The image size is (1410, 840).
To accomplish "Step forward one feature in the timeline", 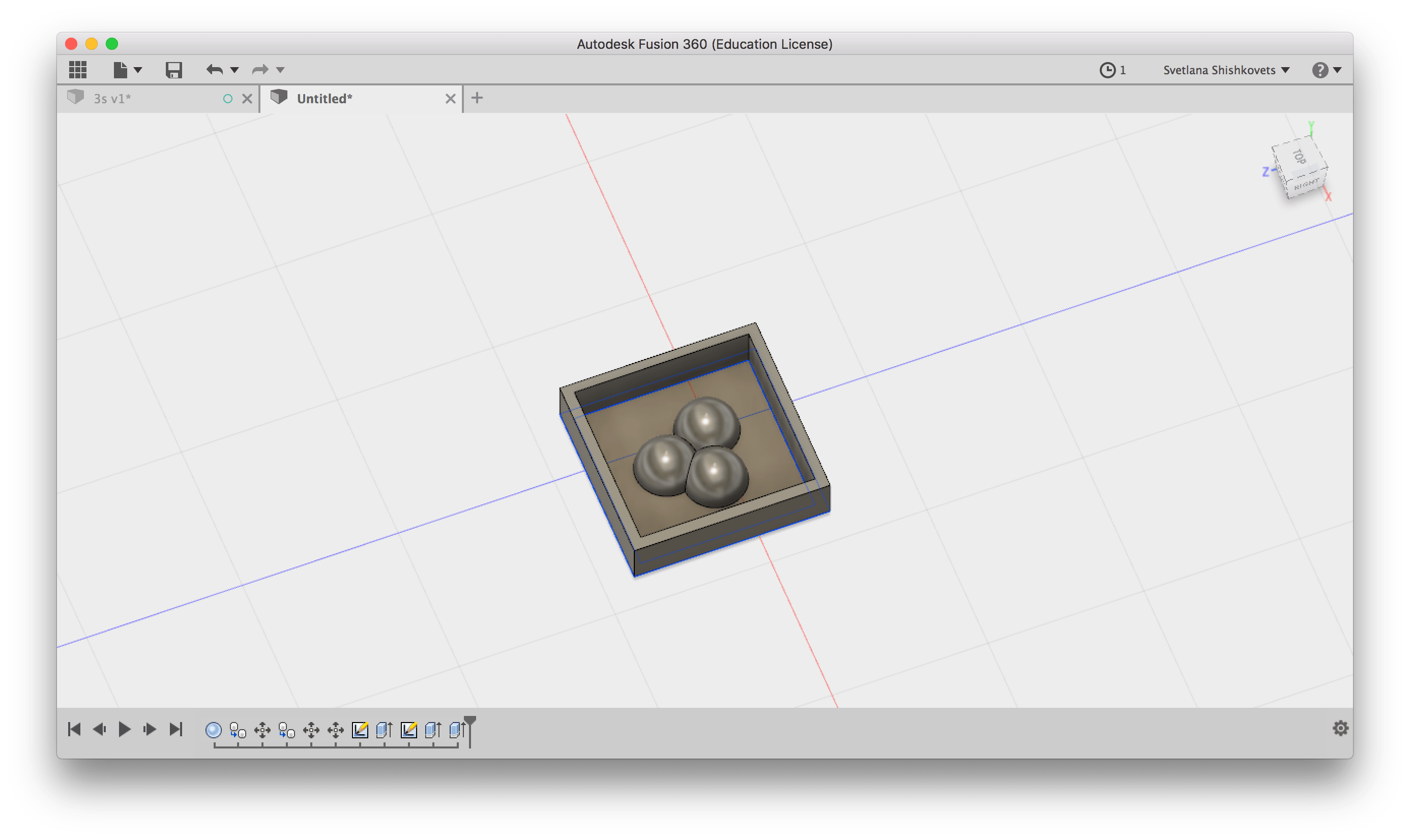I will (x=150, y=729).
